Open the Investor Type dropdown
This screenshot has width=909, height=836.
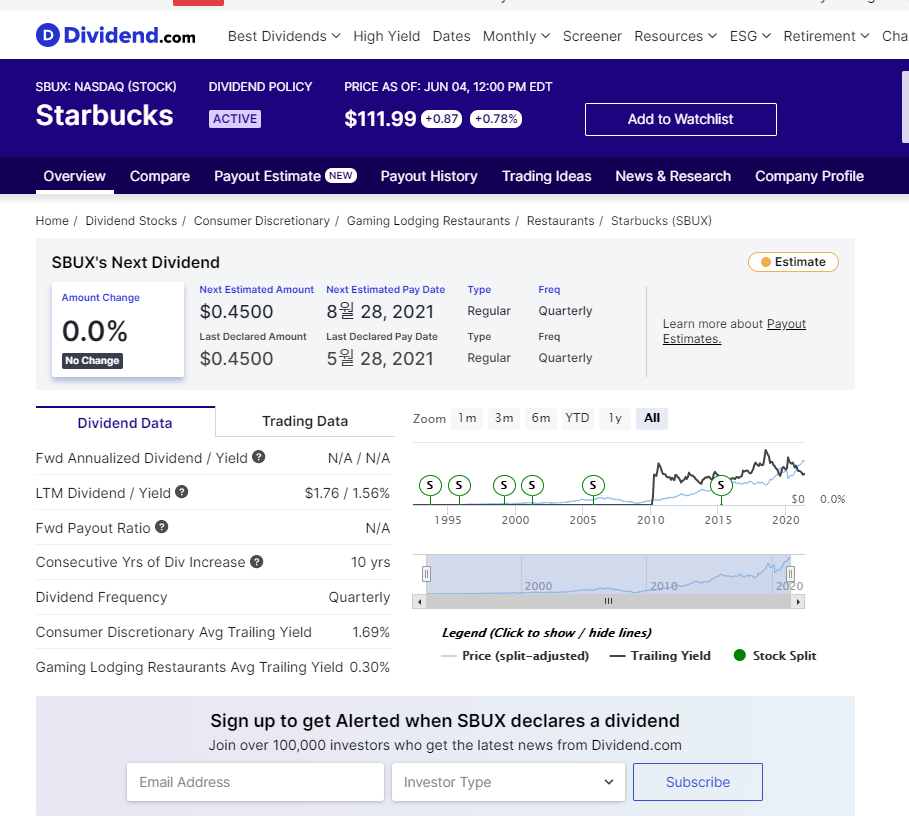click(x=508, y=782)
